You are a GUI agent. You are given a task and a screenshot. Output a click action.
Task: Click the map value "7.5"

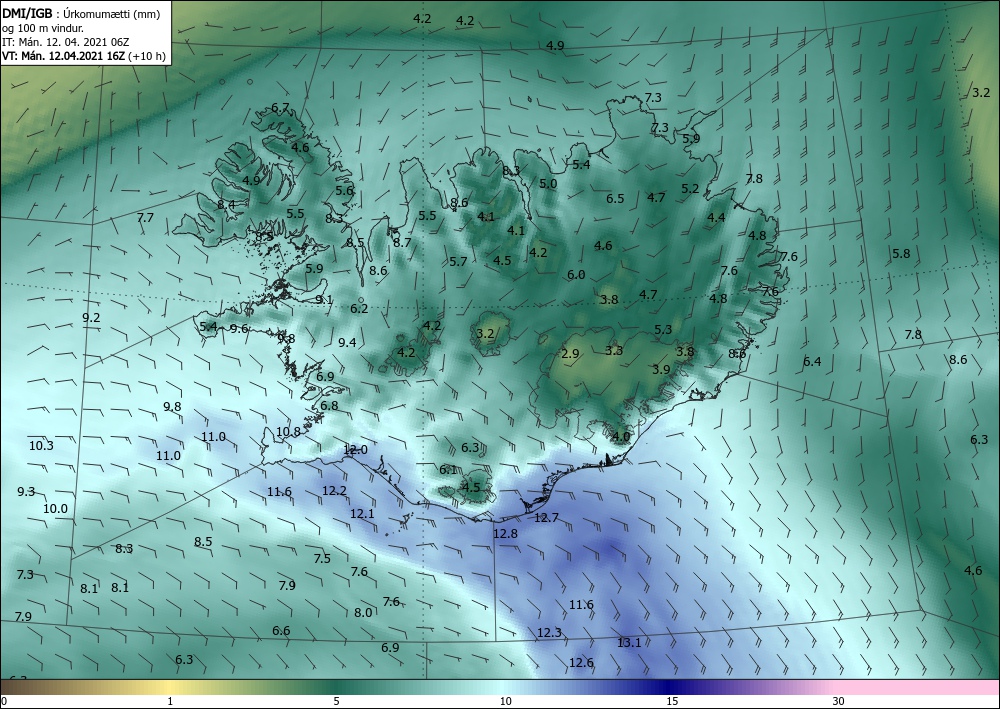point(322,559)
